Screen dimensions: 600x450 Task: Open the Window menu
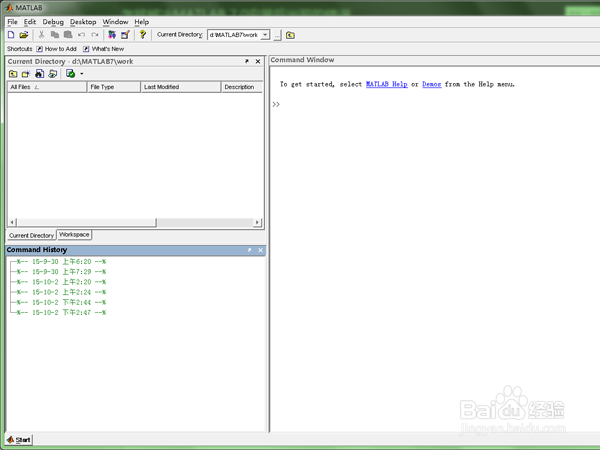coord(115,22)
